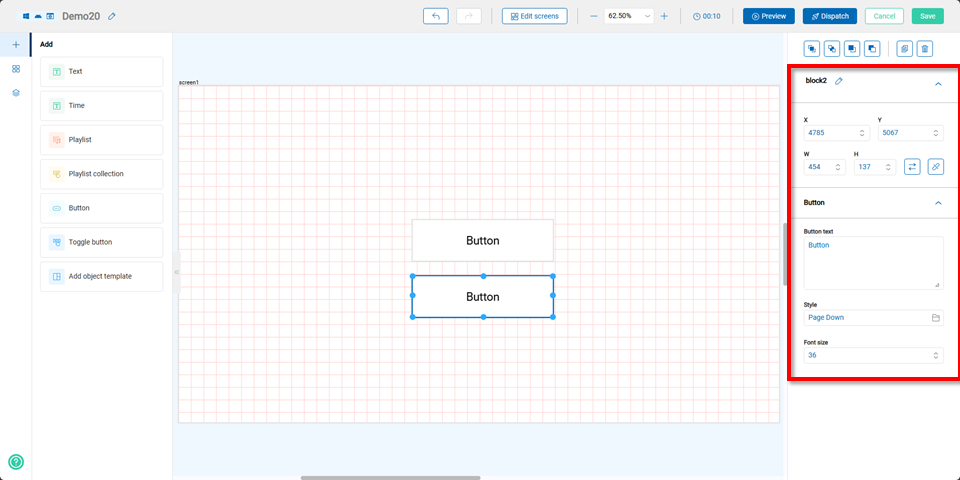Collapse the left Add panel
960x480 pixels.
click(176, 272)
